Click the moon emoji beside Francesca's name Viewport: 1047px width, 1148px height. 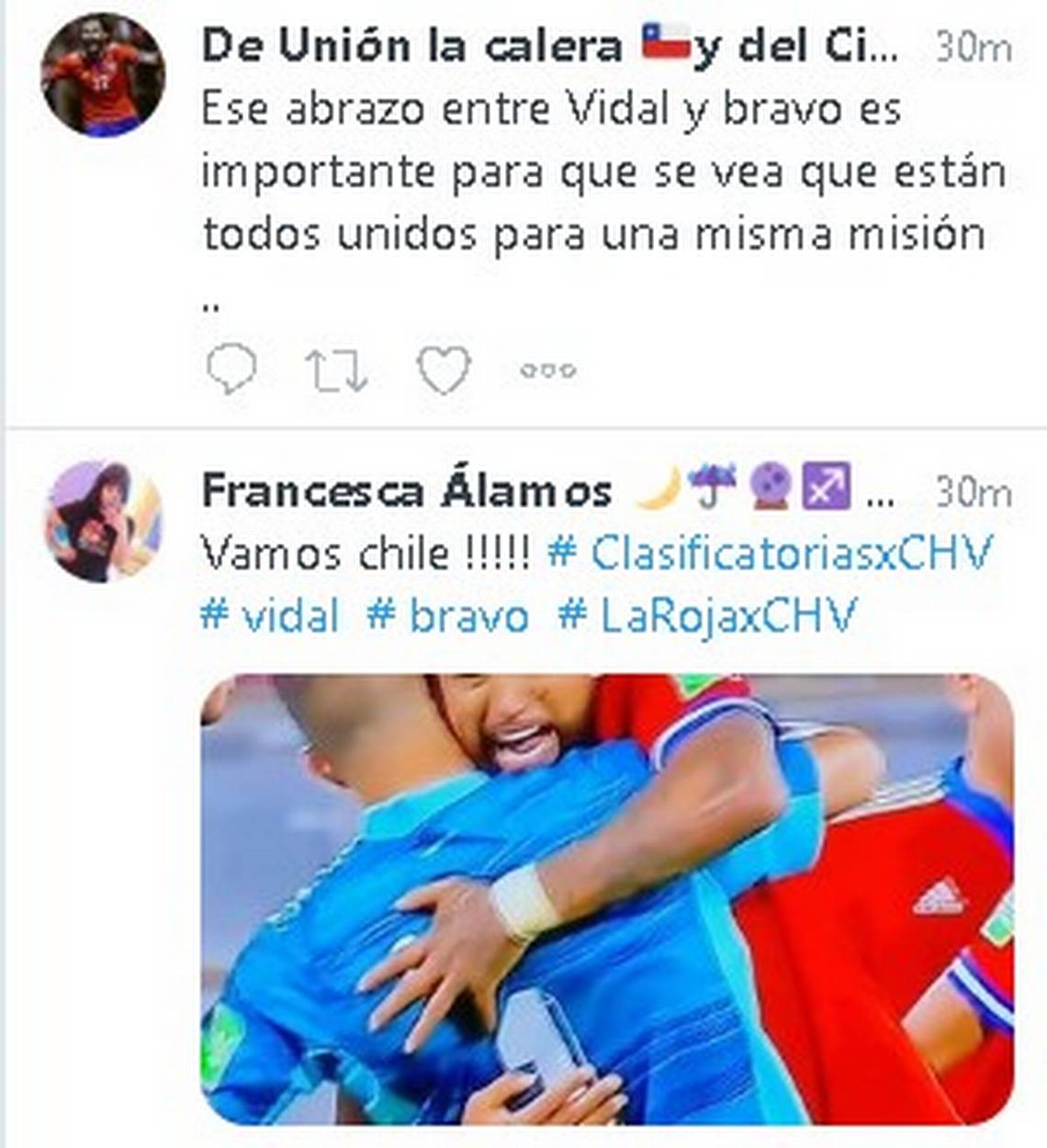pos(659,488)
